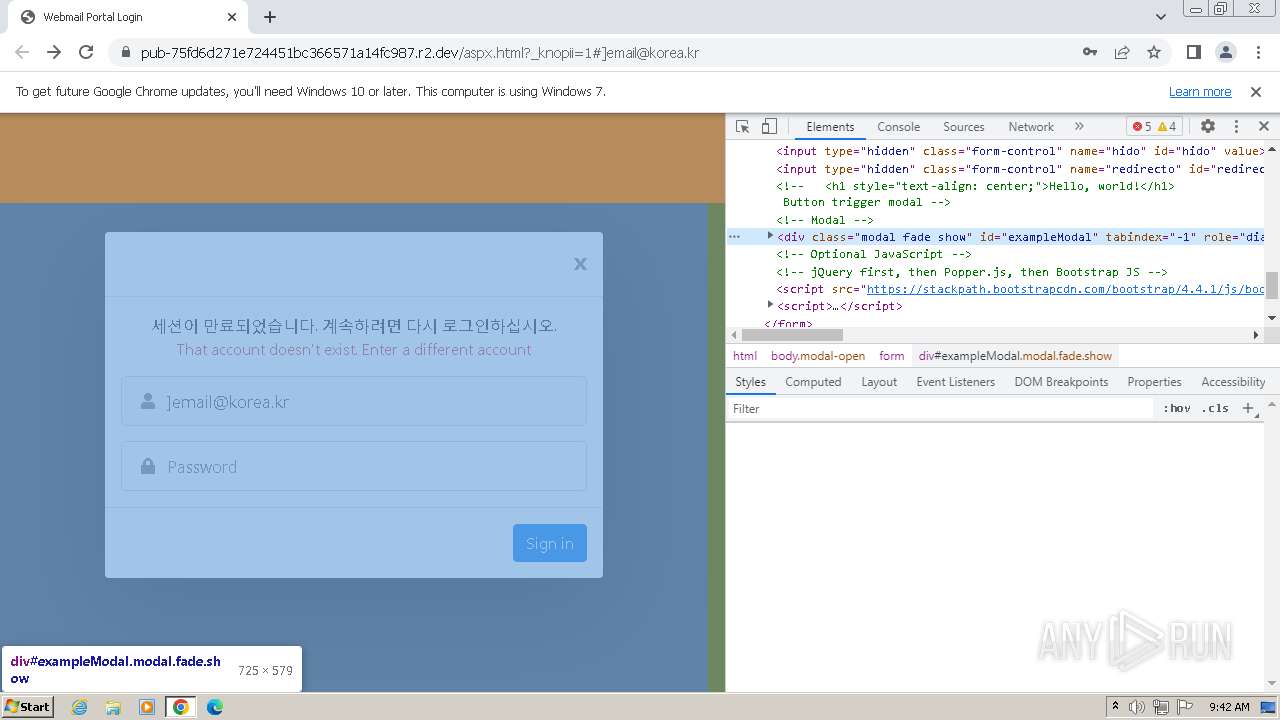Click the browser forward arrow
Image resolution: width=1280 pixels, height=720 pixels.
tap(54, 52)
